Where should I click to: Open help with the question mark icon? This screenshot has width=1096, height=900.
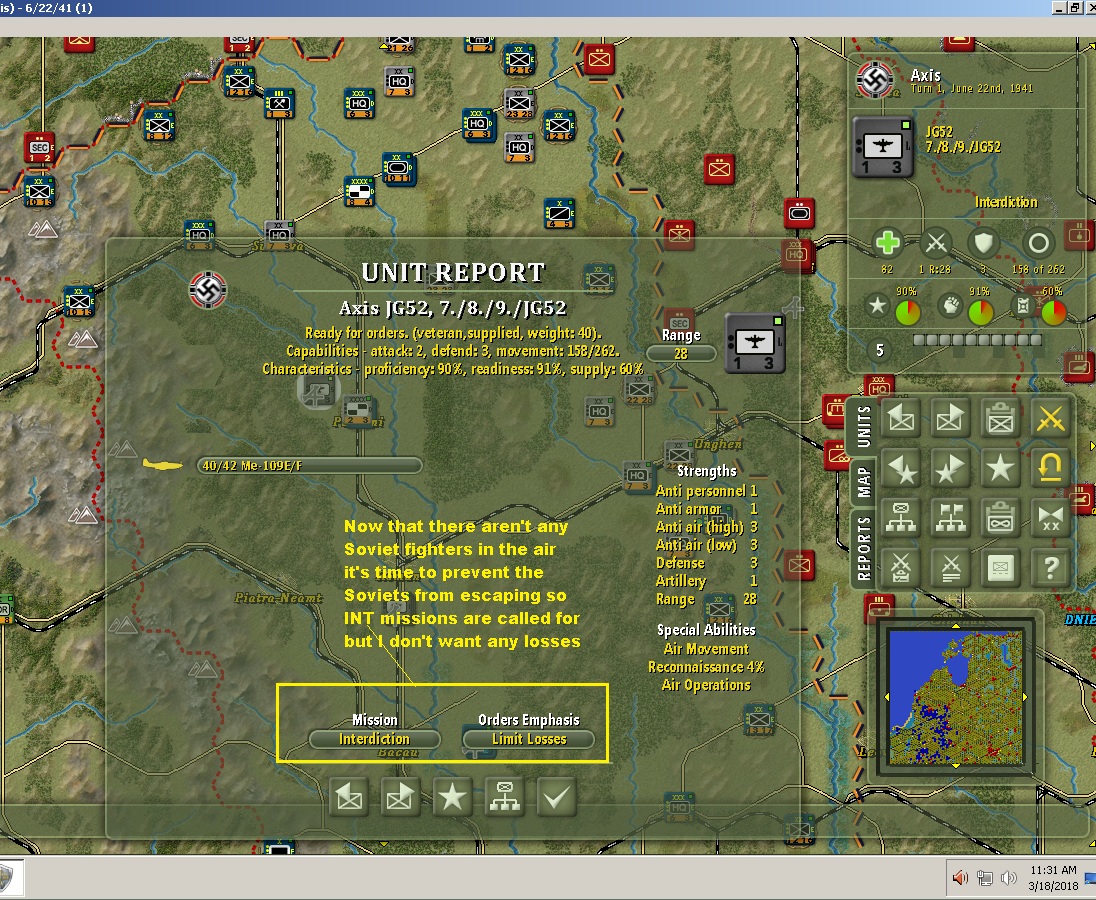[x=1050, y=567]
